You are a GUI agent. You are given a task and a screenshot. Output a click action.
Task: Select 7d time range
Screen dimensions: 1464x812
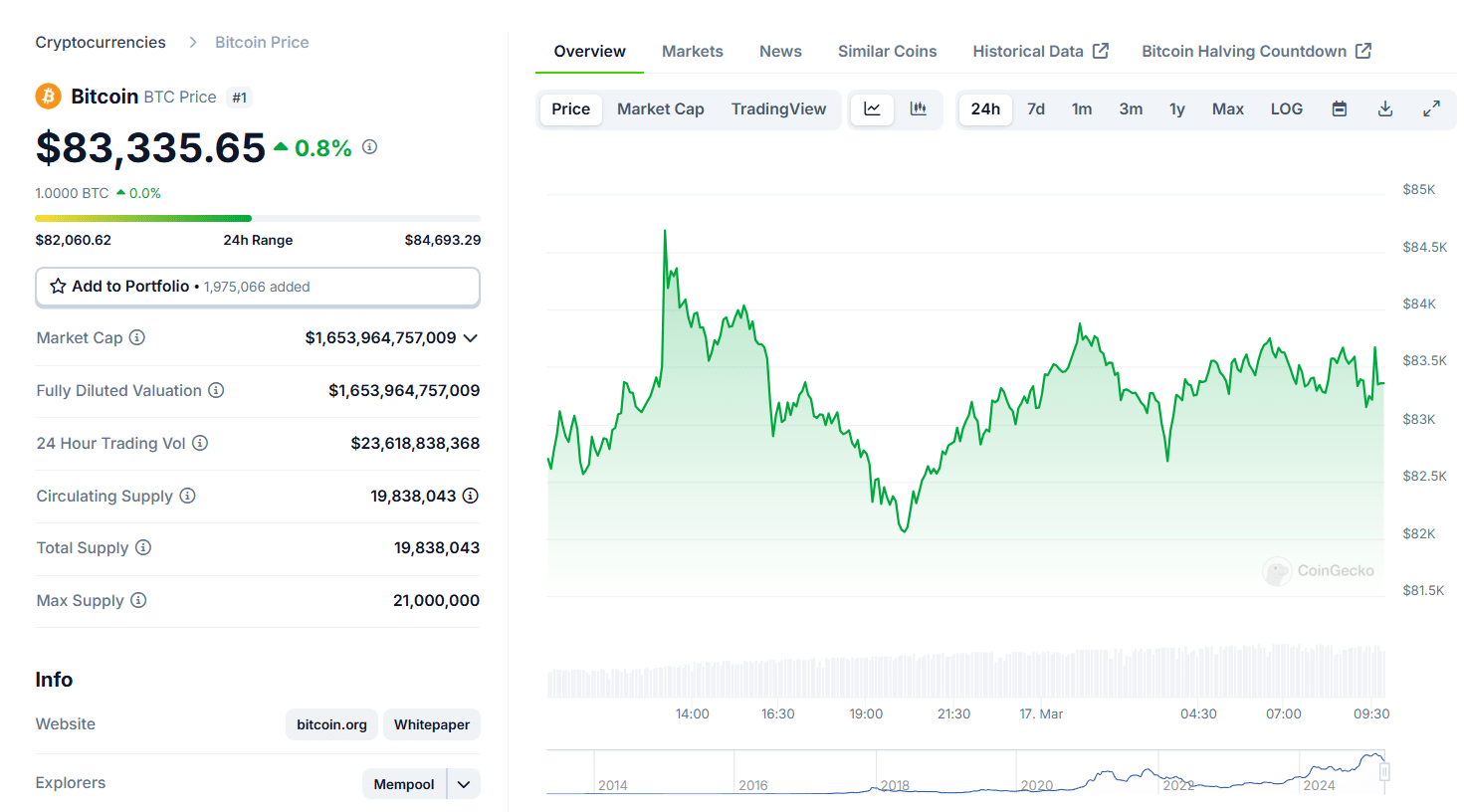click(x=1036, y=109)
